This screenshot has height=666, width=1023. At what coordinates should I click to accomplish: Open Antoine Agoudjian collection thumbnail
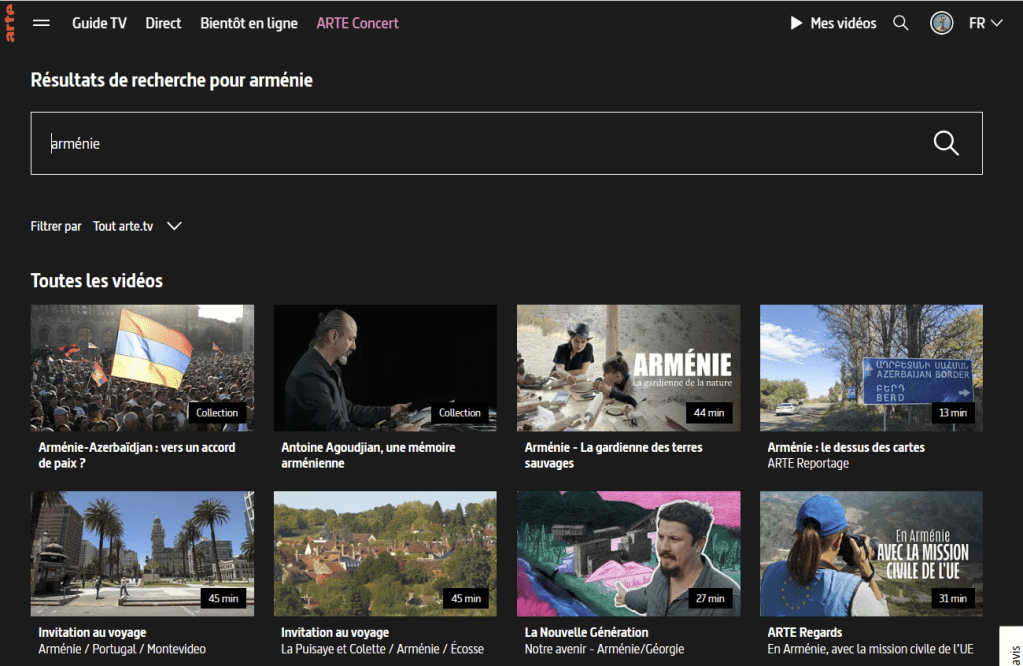[x=385, y=367]
